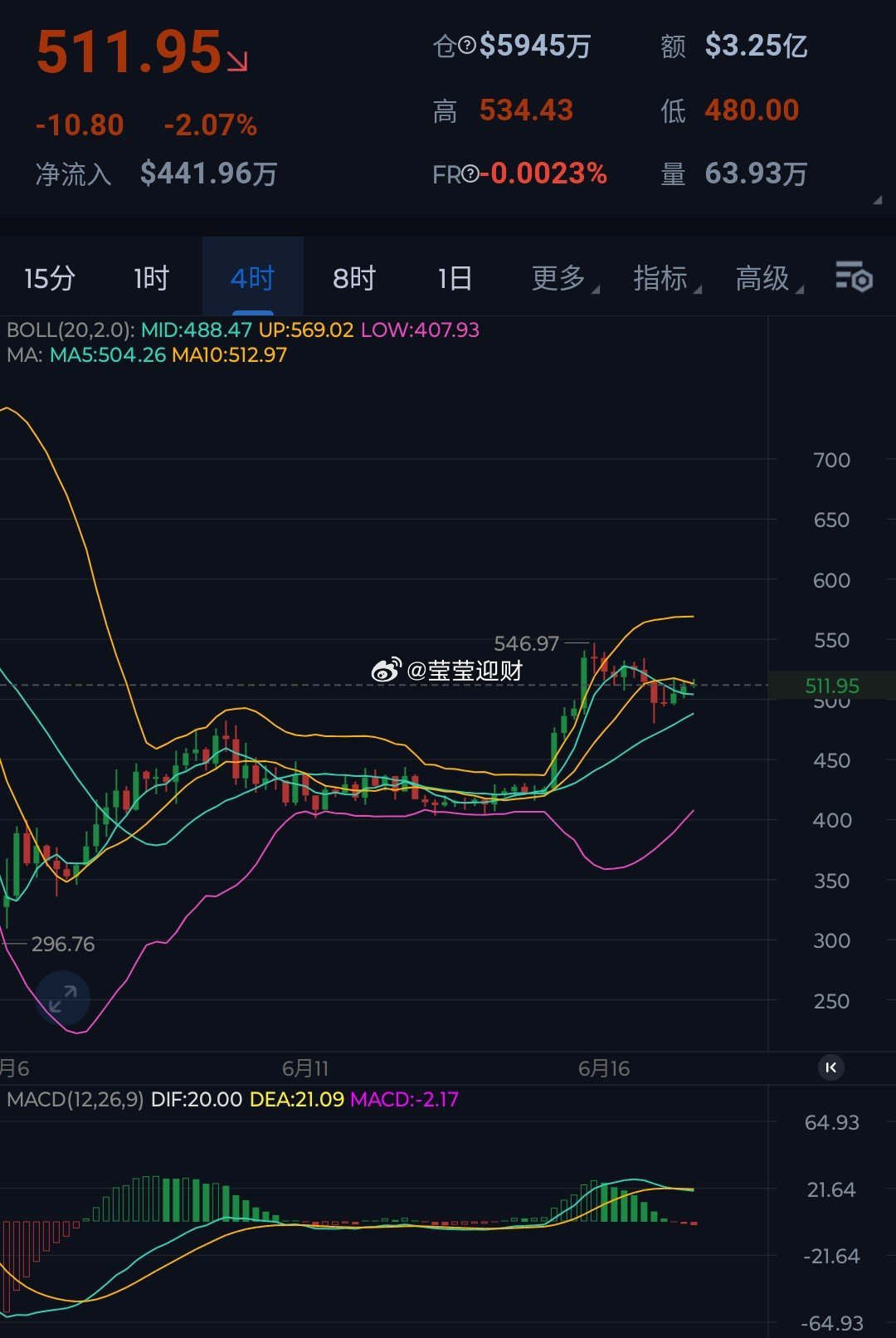Tap the help icon next to 仓
The width and height of the screenshot is (896, 1338).
(x=467, y=46)
